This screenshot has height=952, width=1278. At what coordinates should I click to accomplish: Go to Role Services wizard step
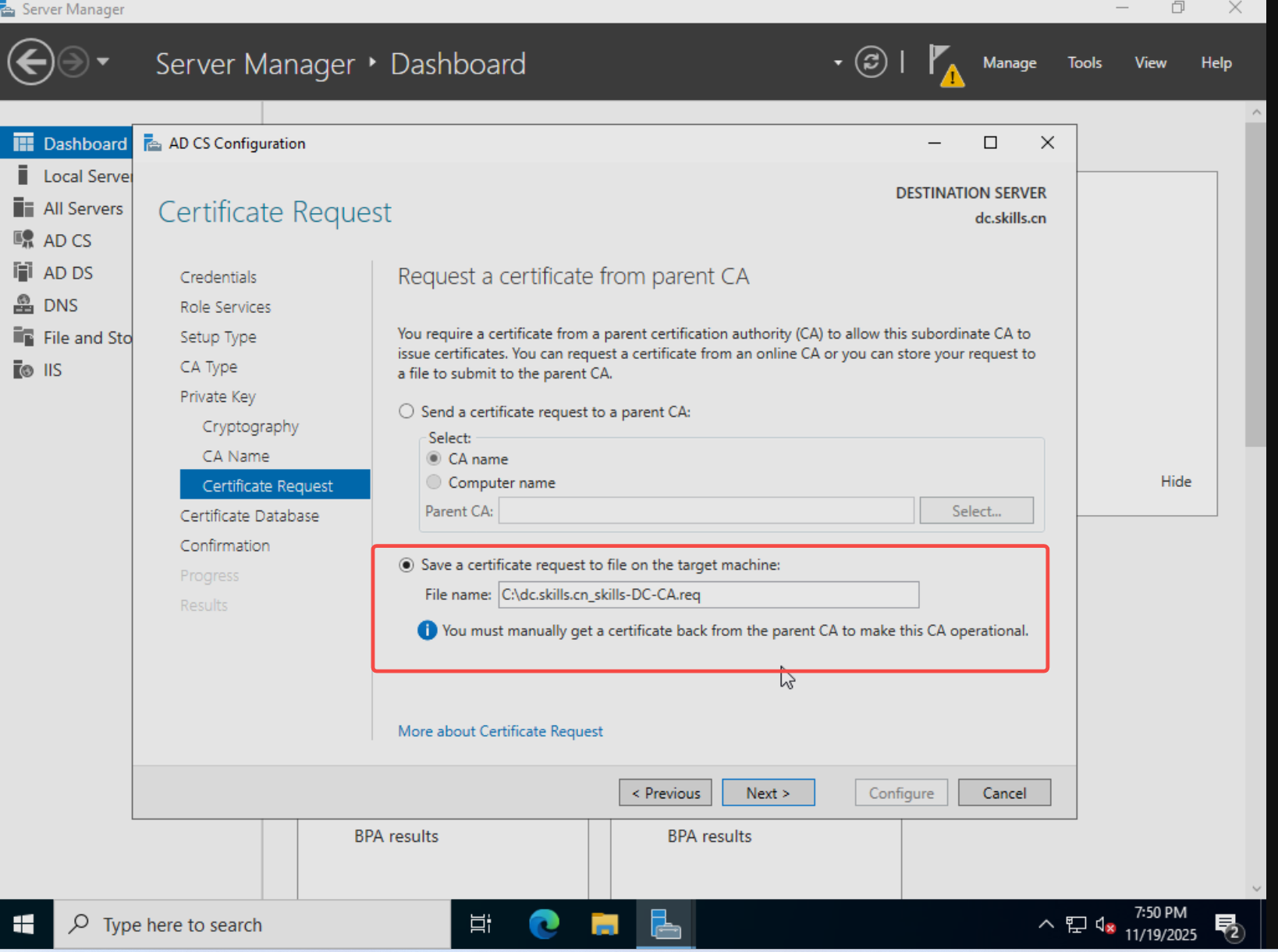(225, 307)
